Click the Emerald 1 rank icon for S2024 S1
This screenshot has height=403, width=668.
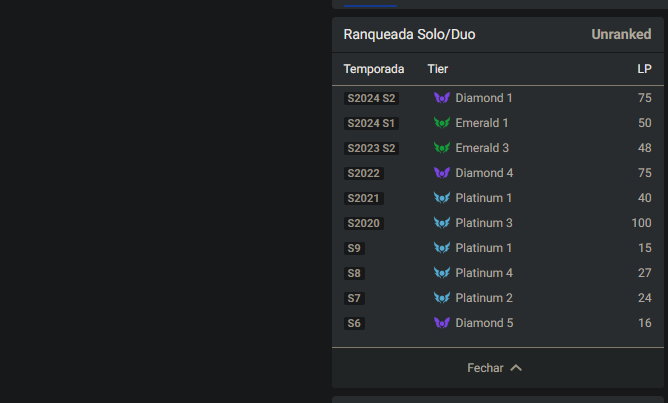point(442,123)
